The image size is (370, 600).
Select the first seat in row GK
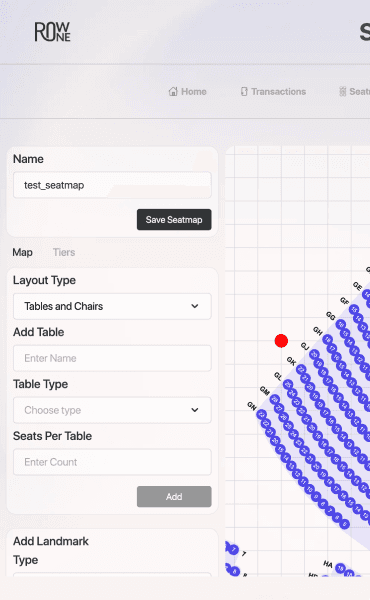point(302,370)
